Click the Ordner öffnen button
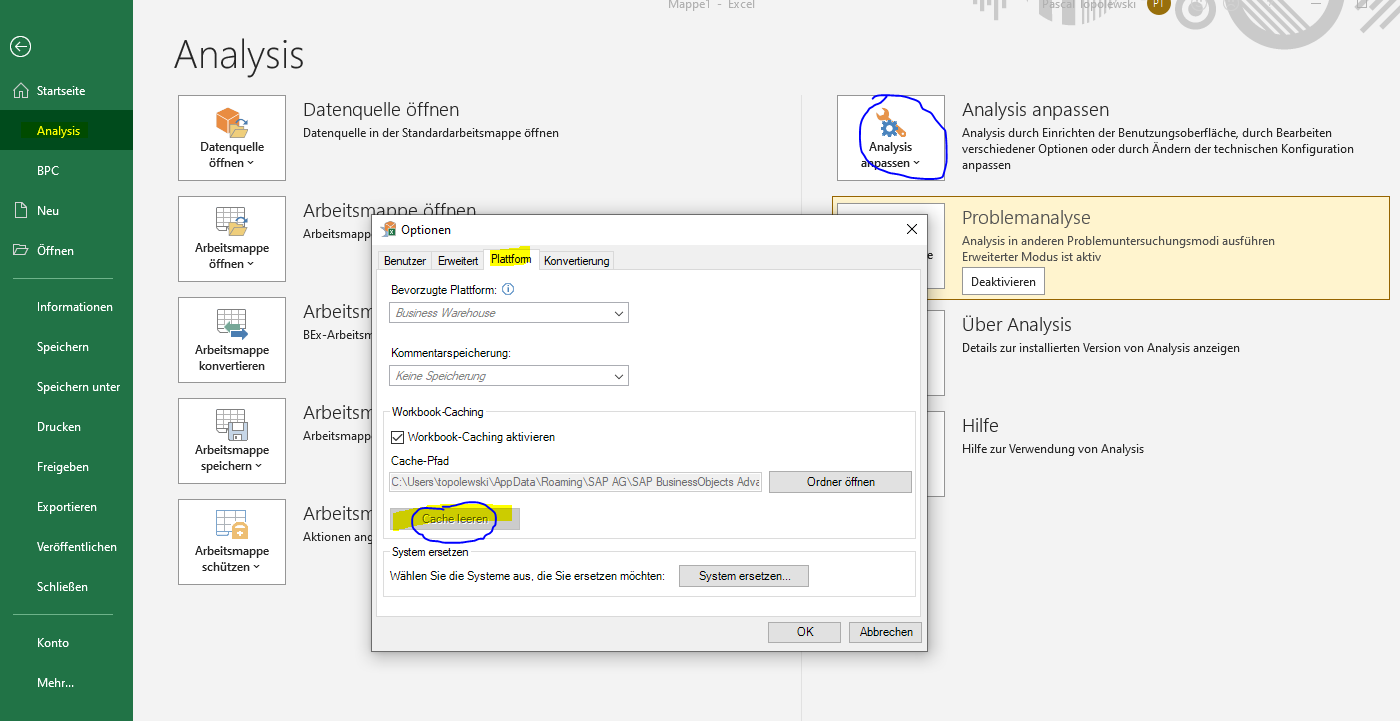 [841, 482]
